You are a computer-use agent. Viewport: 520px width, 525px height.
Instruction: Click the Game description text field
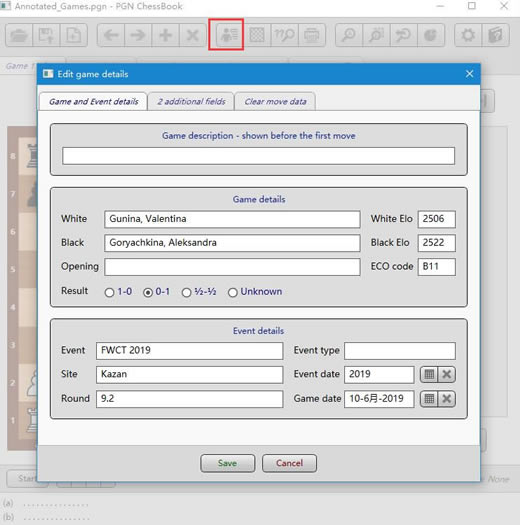[x=258, y=156]
